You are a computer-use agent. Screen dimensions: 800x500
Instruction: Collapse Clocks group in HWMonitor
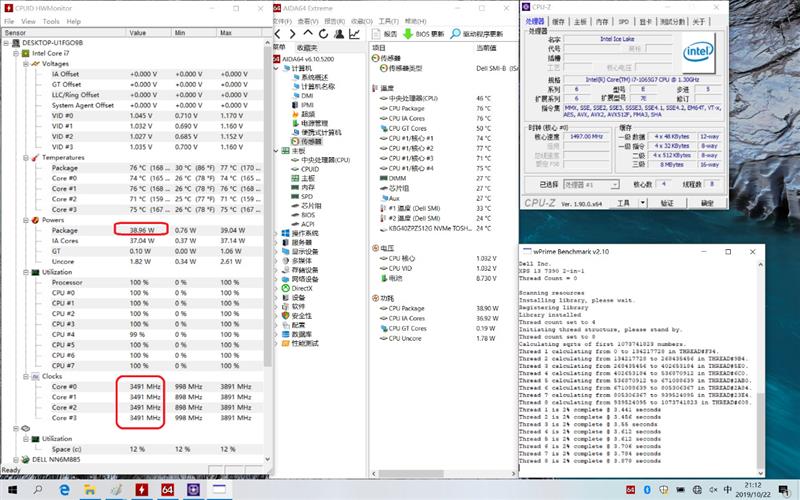pos(26,376)
